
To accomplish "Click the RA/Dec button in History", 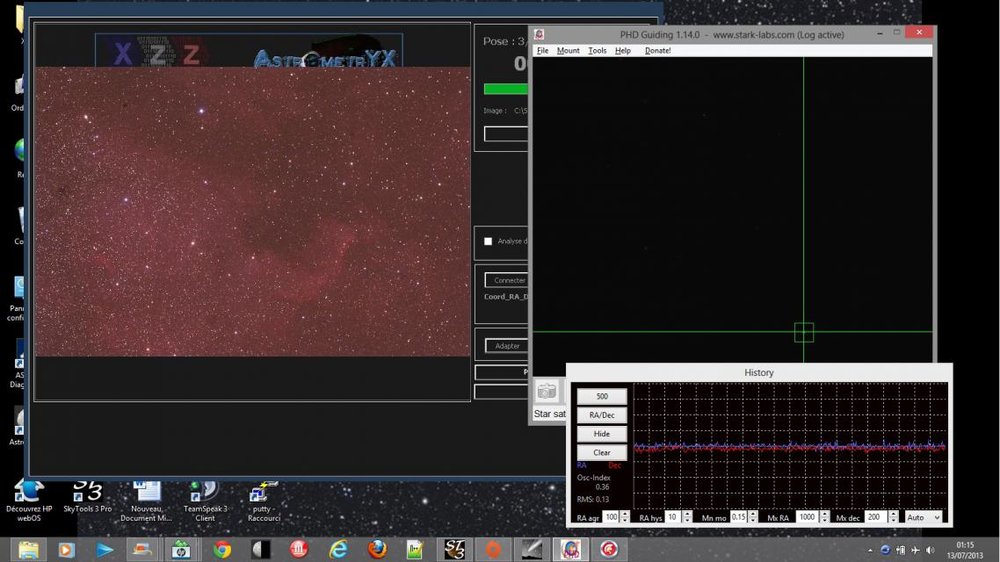I will pos(601,415).
